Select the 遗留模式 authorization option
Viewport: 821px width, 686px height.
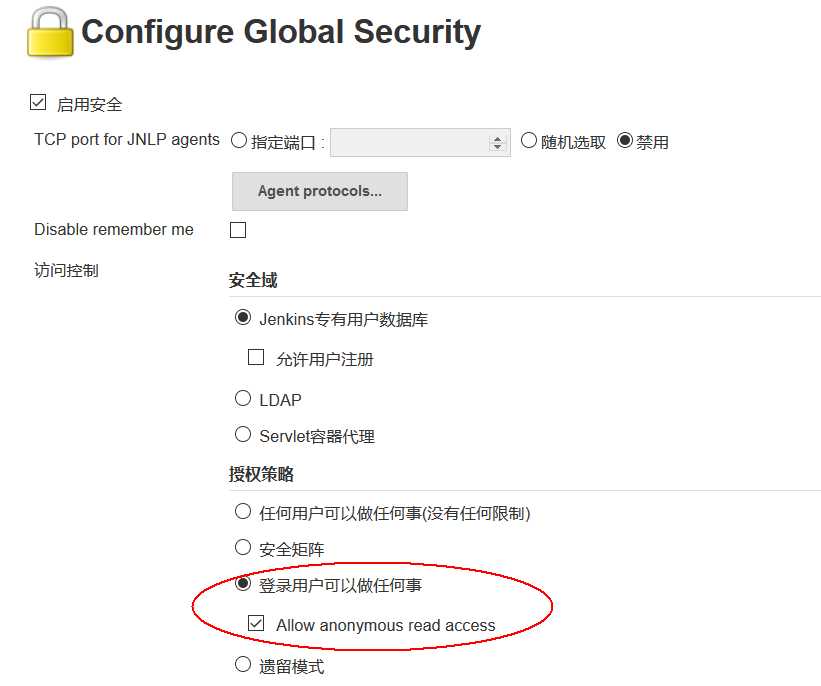[242, 665]
